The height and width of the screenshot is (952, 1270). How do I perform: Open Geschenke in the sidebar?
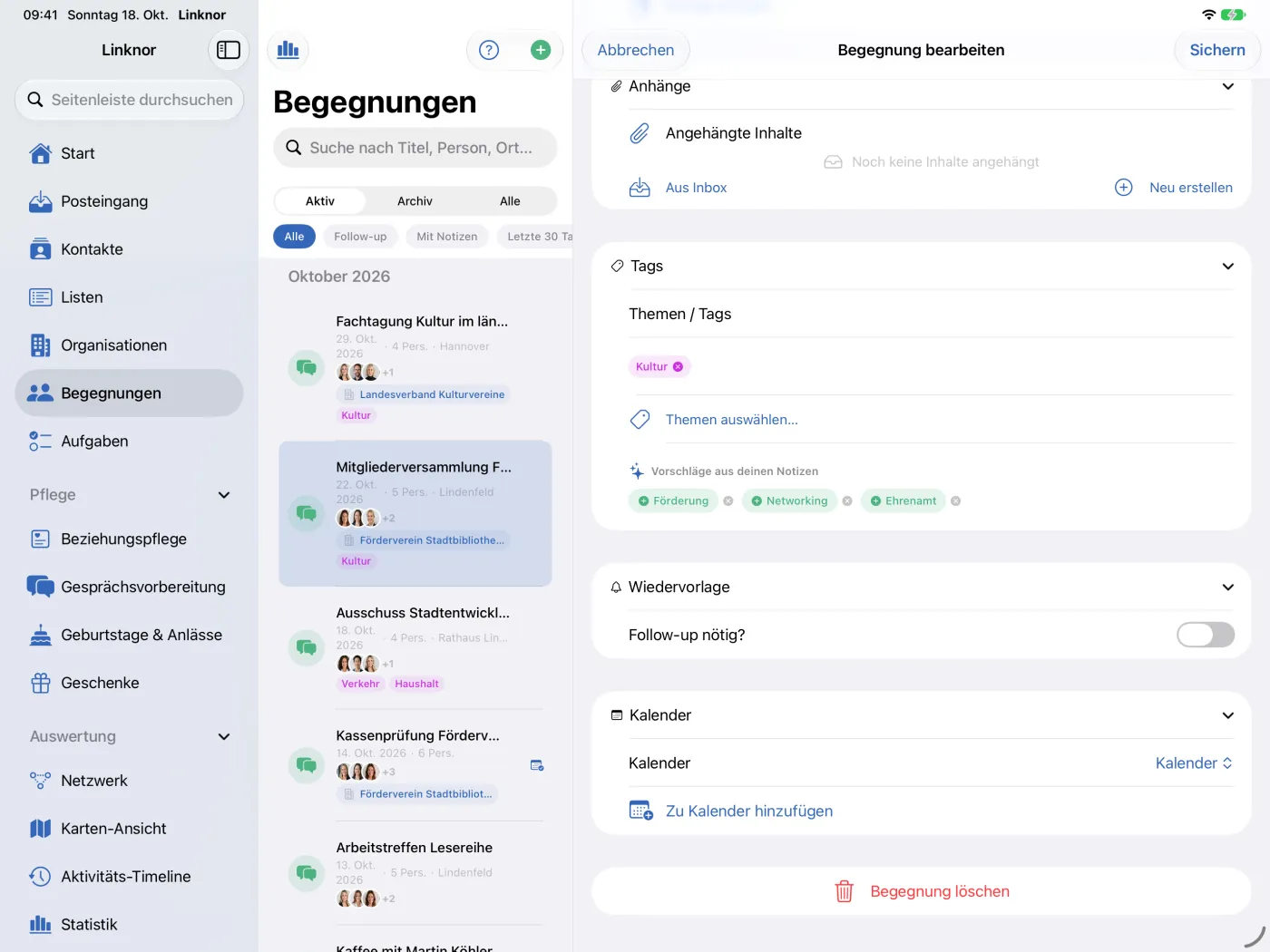(129, 683)
